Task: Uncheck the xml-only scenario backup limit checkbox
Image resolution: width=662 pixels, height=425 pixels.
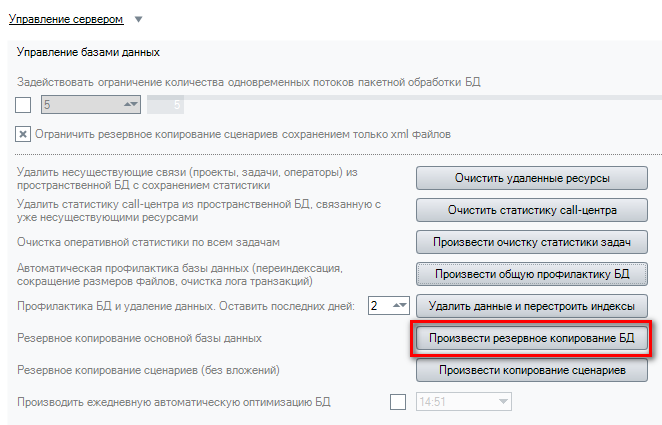Action: click(23, 133)
